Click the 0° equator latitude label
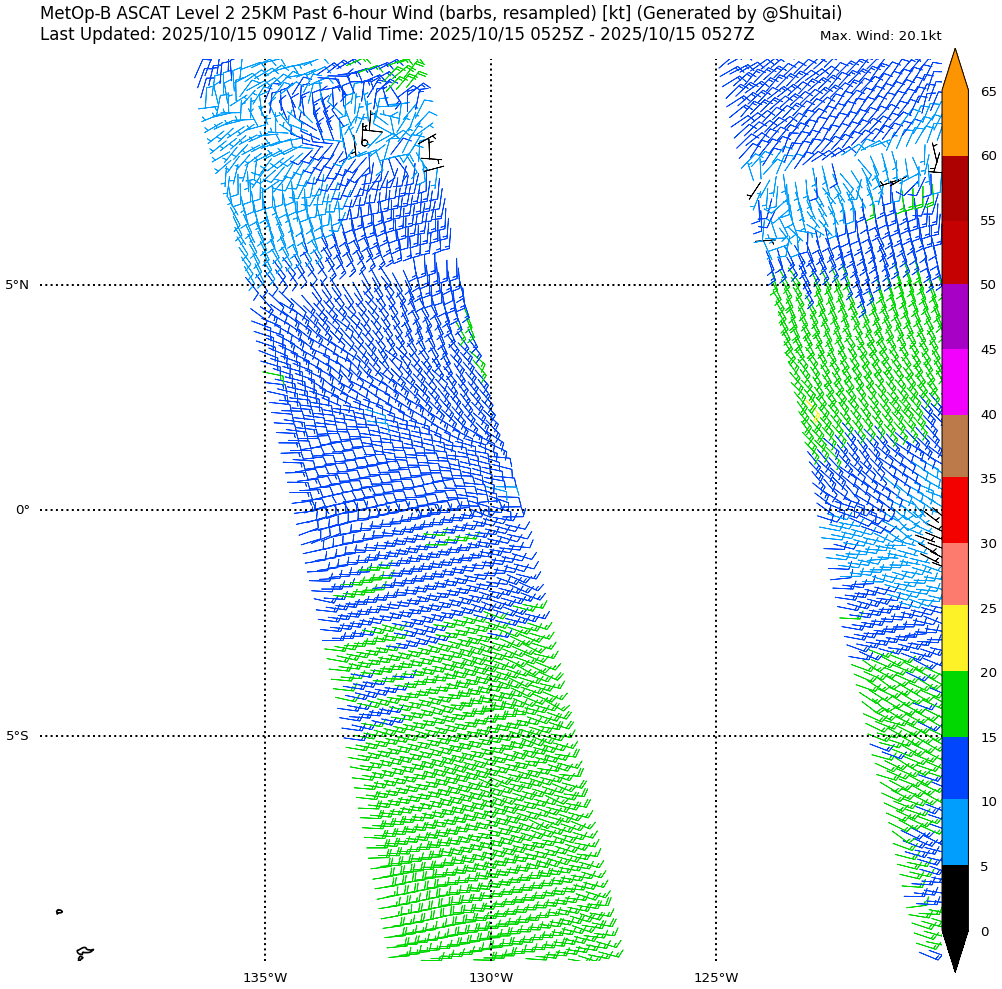The width and height of the screenshot is (1002, 989). [x=22, y=510]
